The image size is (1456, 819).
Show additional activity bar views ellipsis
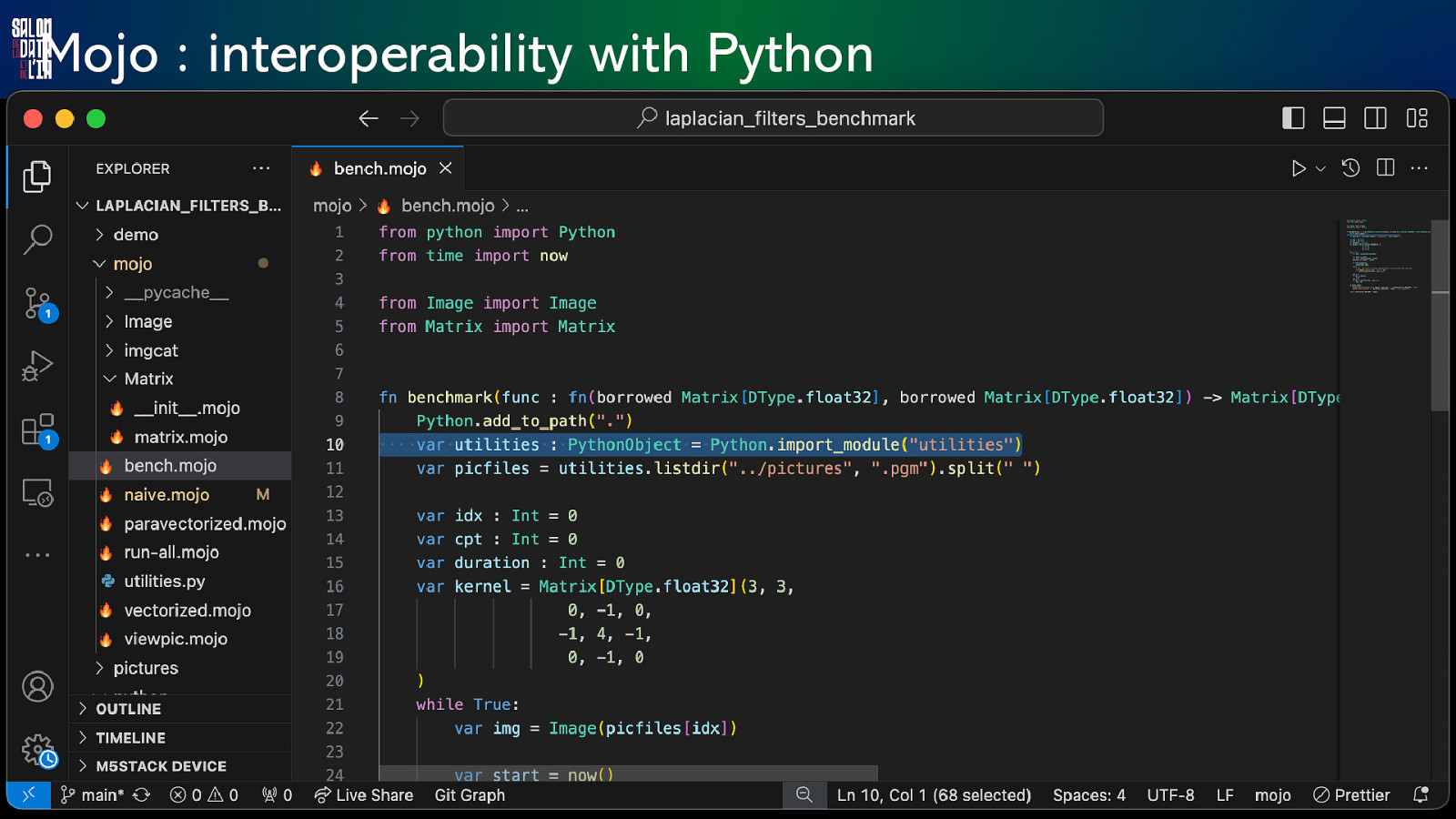coord(37,554)
